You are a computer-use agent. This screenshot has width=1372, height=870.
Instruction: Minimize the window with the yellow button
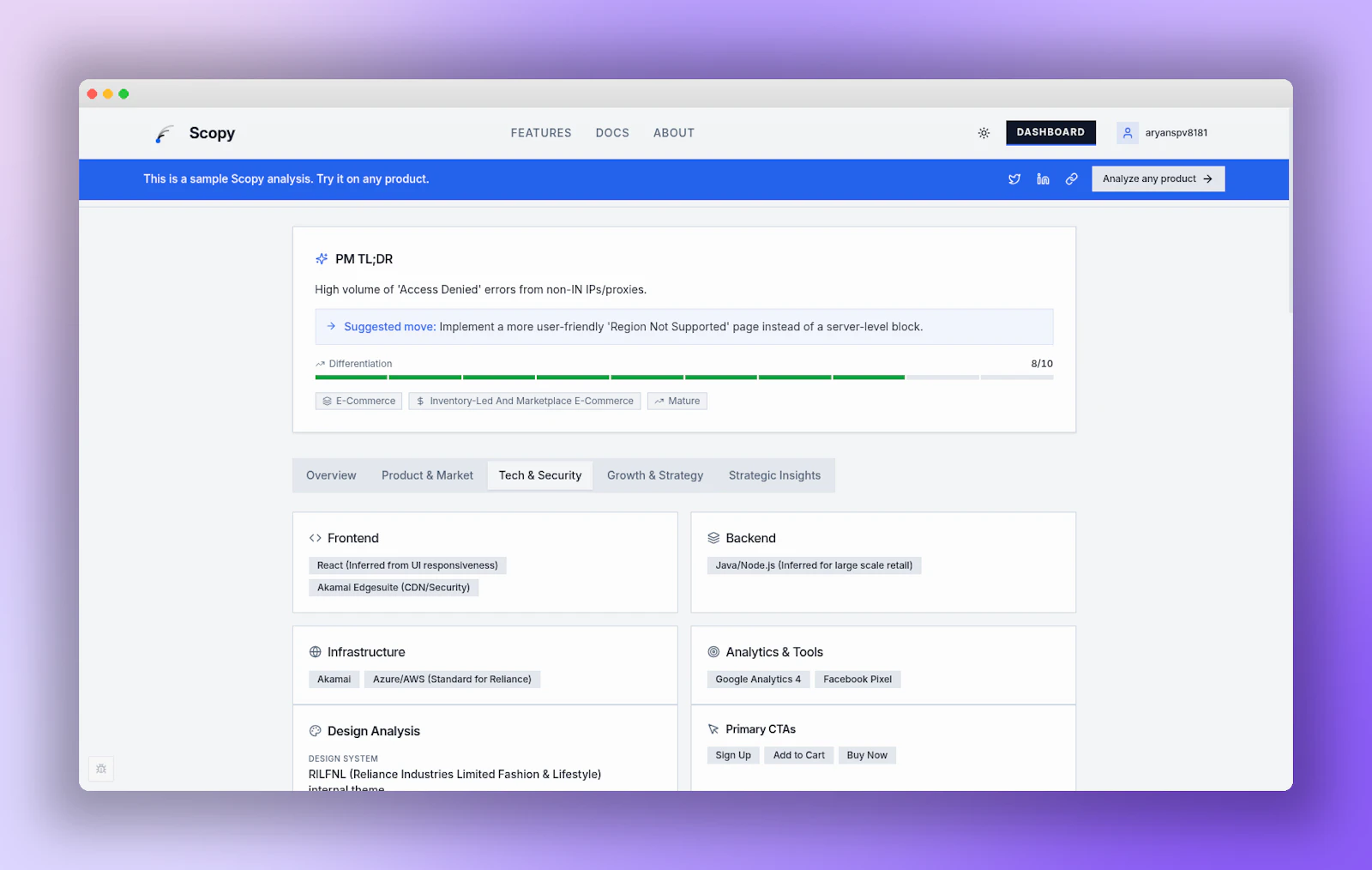click(x=108, y=94)
